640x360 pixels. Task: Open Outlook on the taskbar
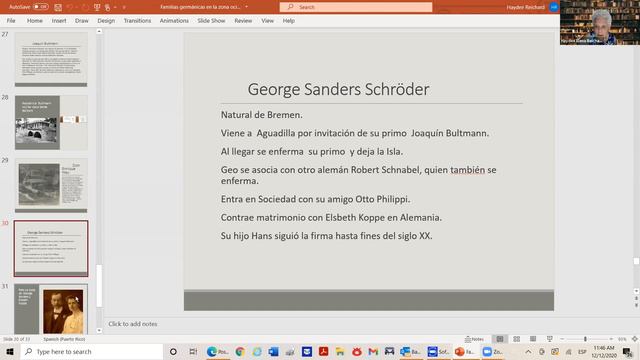[x=410, y=351]
